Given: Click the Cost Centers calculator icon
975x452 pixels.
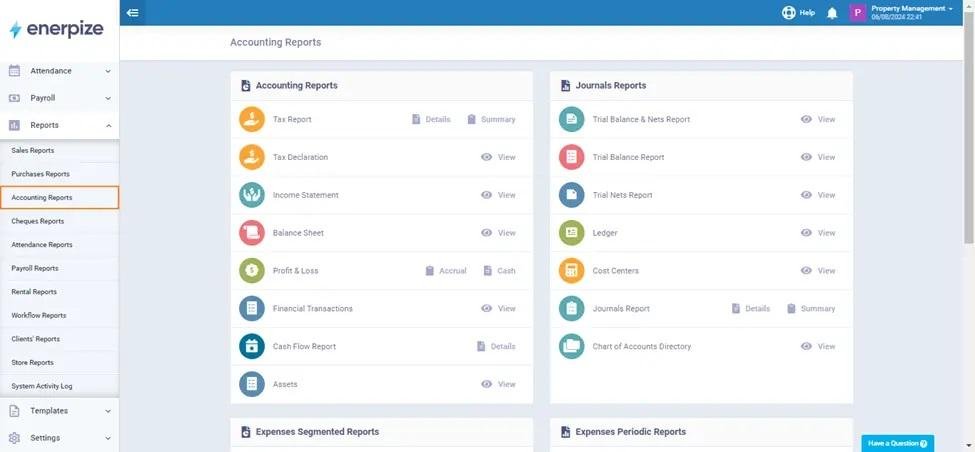Looking at the screenshot, I should click(571, 271).
